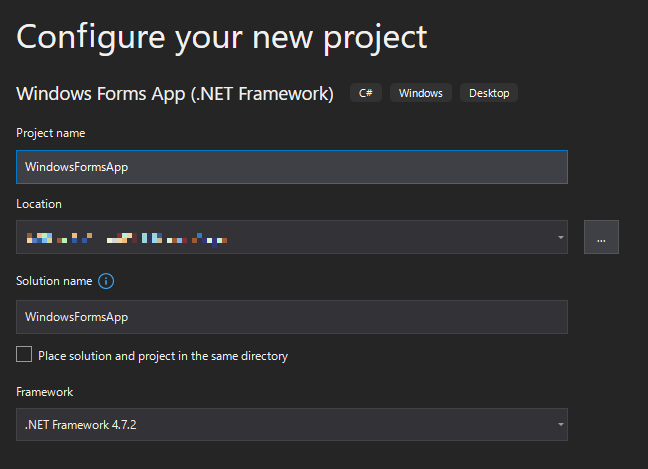Click the WindowsFormsApp text under Solution name

tap(77, 317)
